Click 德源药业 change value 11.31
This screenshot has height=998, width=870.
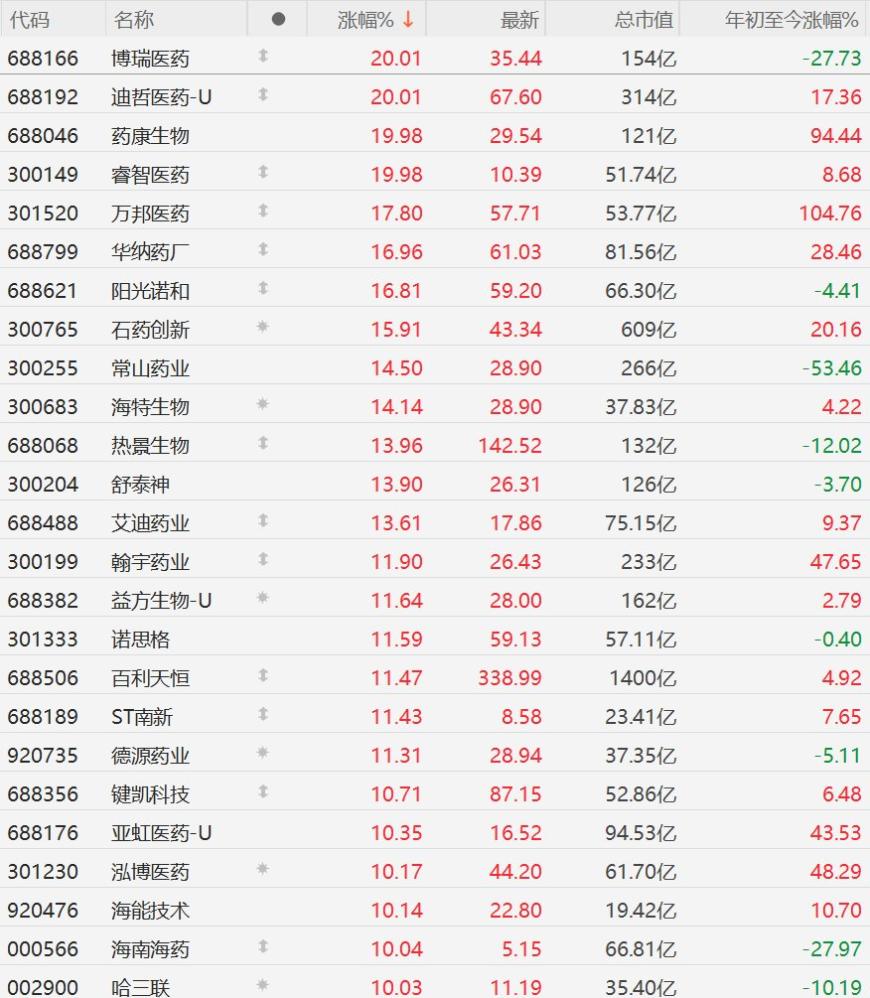click(396, 756)
